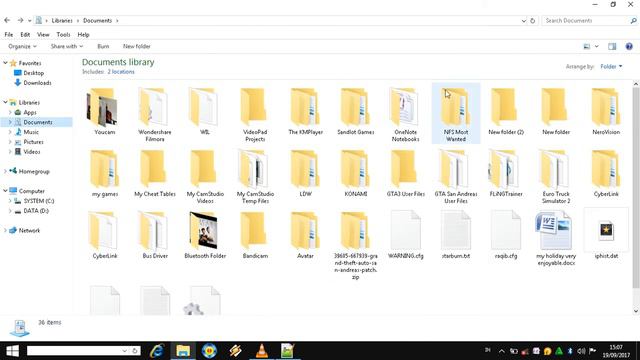
Task: Open the Windows Start button
Action: [x=12, y=351]
